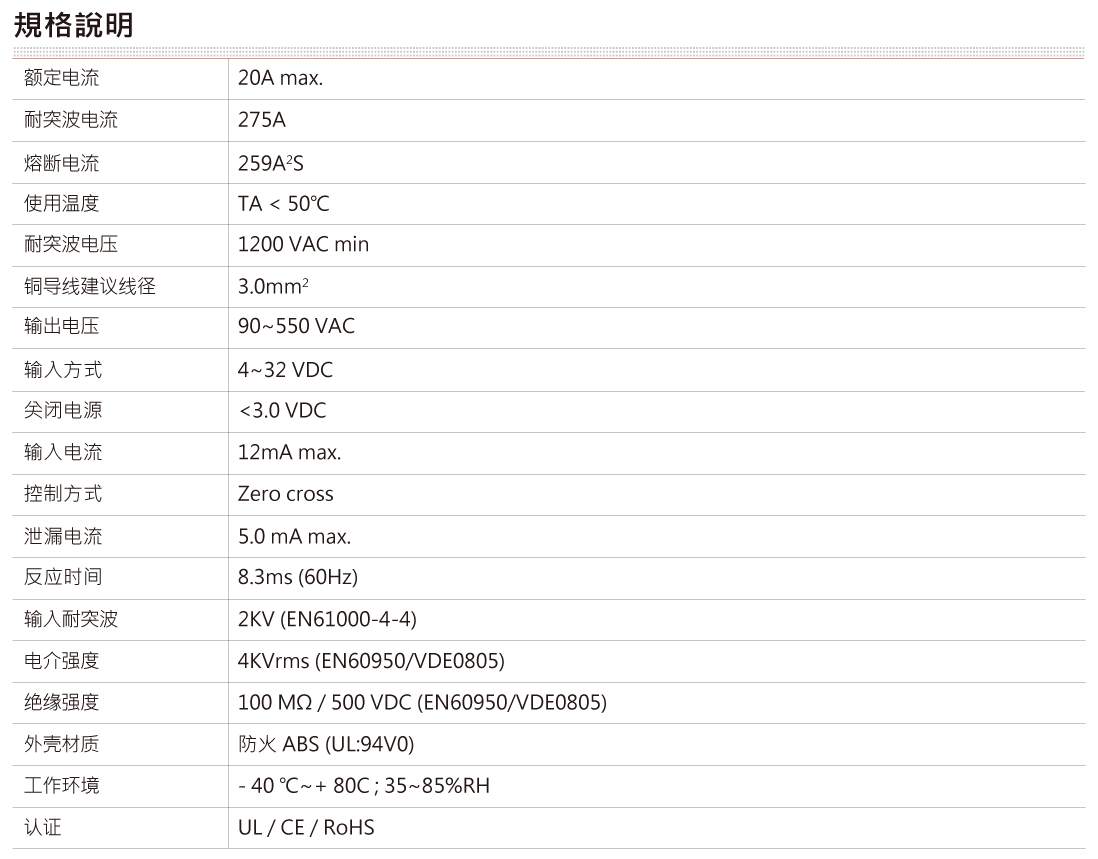This screenshot has width=1098, height=859.
Task: Click the 規格說明 heading
Action: [x=73, y=25]
